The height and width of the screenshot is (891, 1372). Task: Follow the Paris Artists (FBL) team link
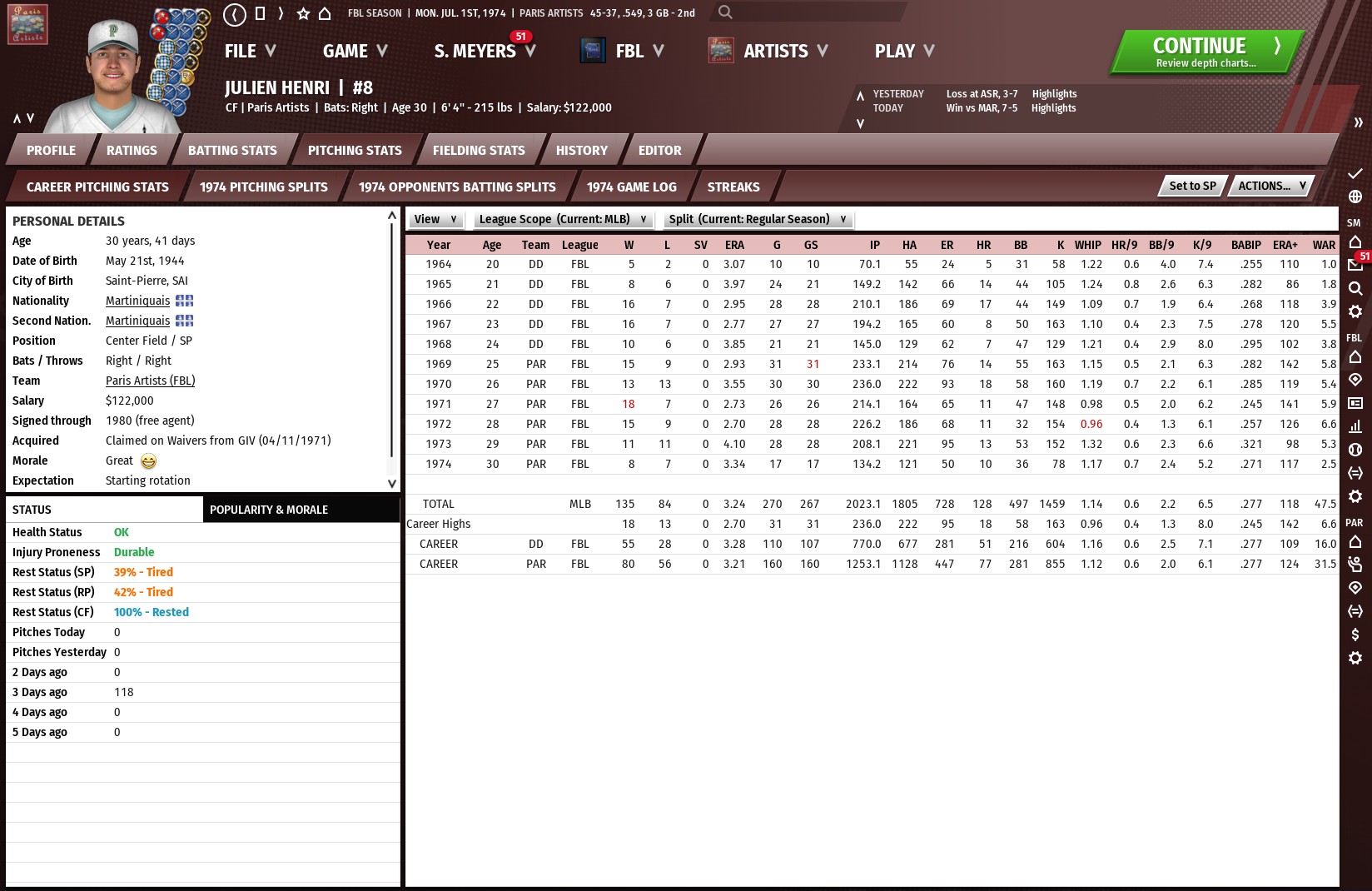point(150,381)
